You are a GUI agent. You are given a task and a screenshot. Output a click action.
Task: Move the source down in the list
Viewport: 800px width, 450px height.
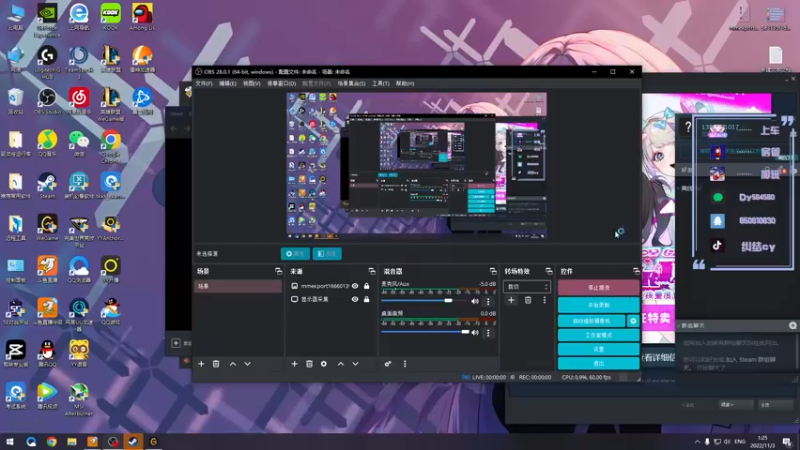tap(356, 364)
